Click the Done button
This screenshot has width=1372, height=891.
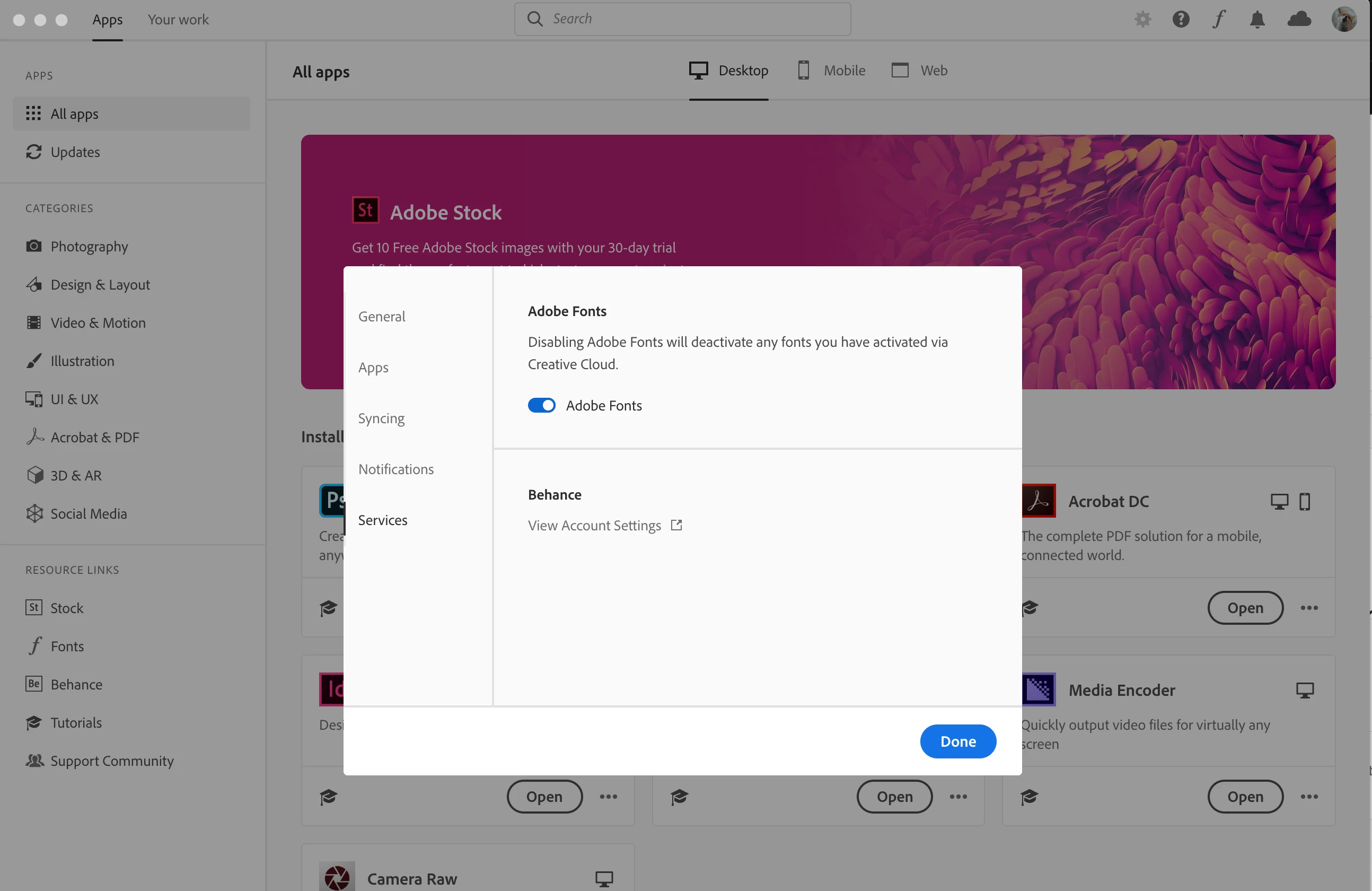coord(957,741)
